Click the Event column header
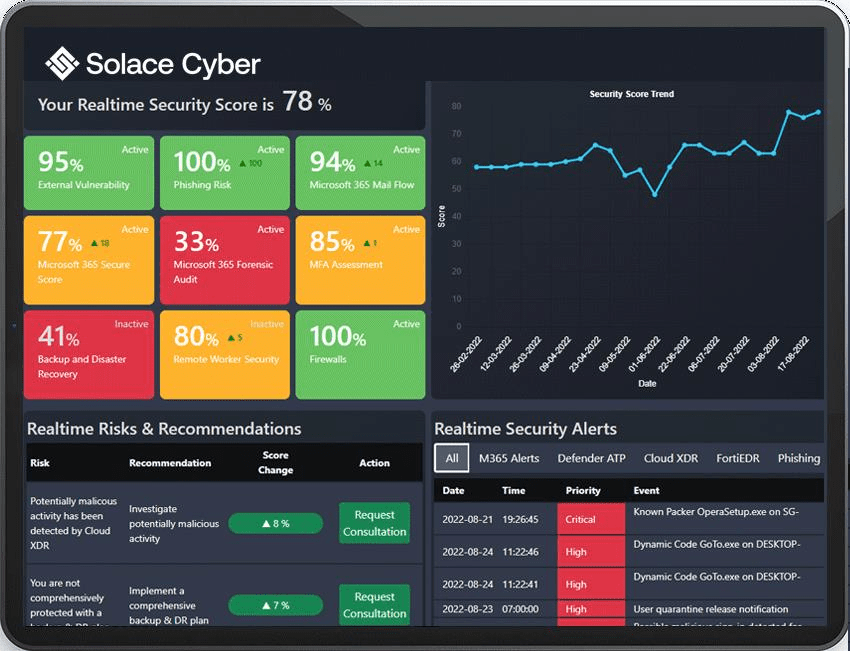This screenshot has width=850, height=651. [646, 491]
